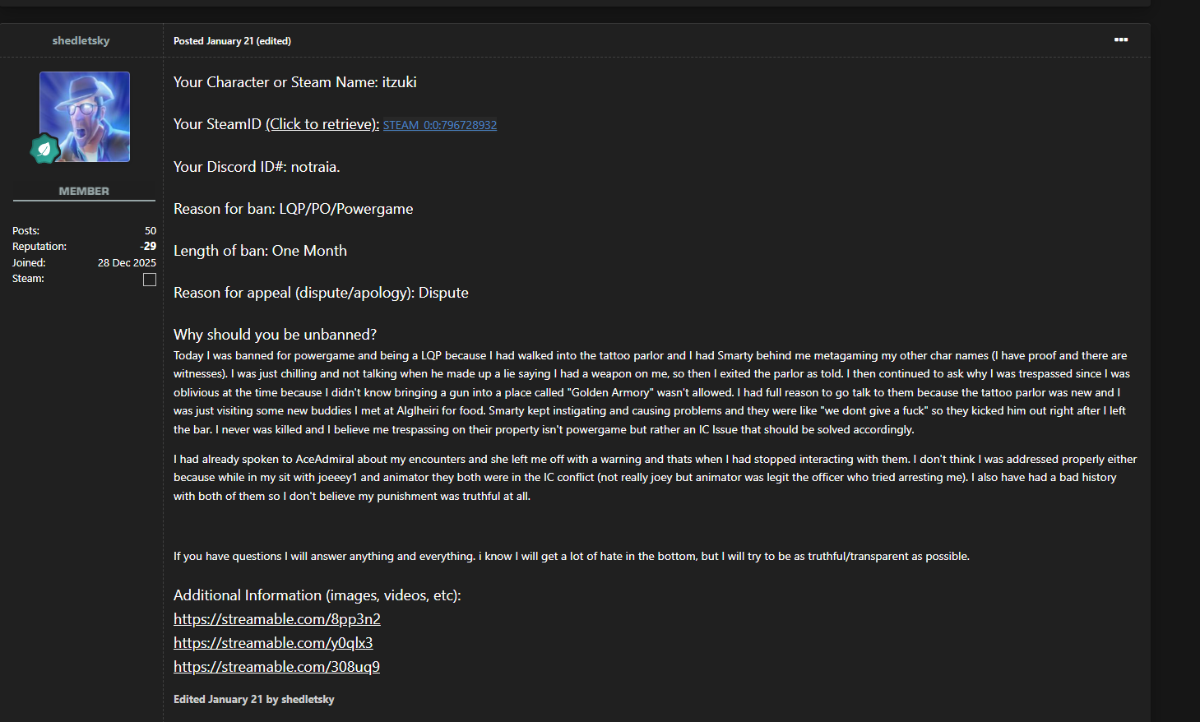This screenshot has height=722, width=1200.
Task: Click the green leaf rank badge
Action: [x=45, y=150]
